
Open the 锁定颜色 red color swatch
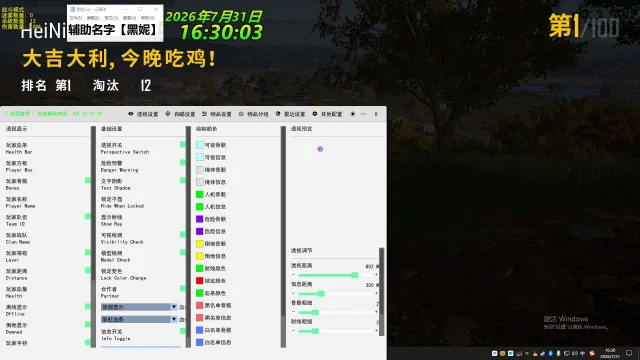pyautogui.click(x=200, y=280)
